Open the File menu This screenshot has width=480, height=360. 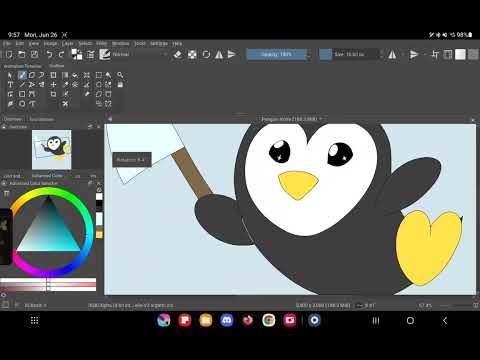pos(7,44)
